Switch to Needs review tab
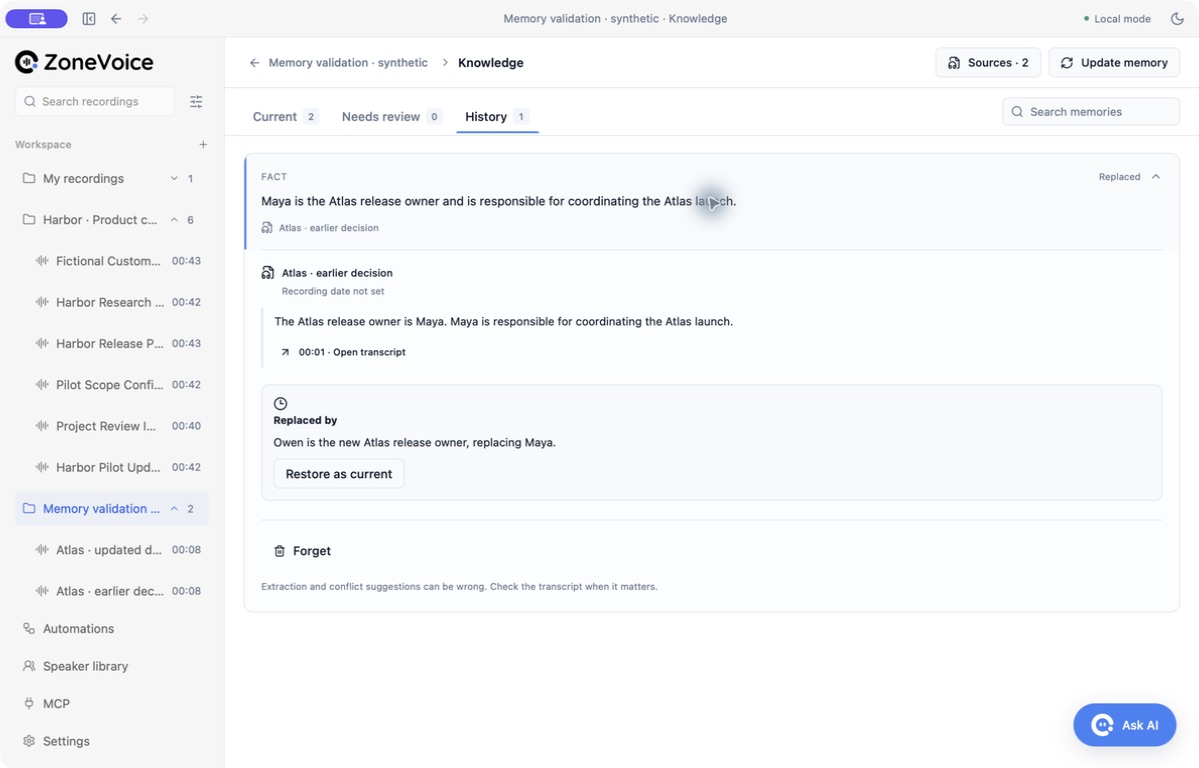Image resolution: width=1199 pixels, height=768 pixels. coord(391,116)
